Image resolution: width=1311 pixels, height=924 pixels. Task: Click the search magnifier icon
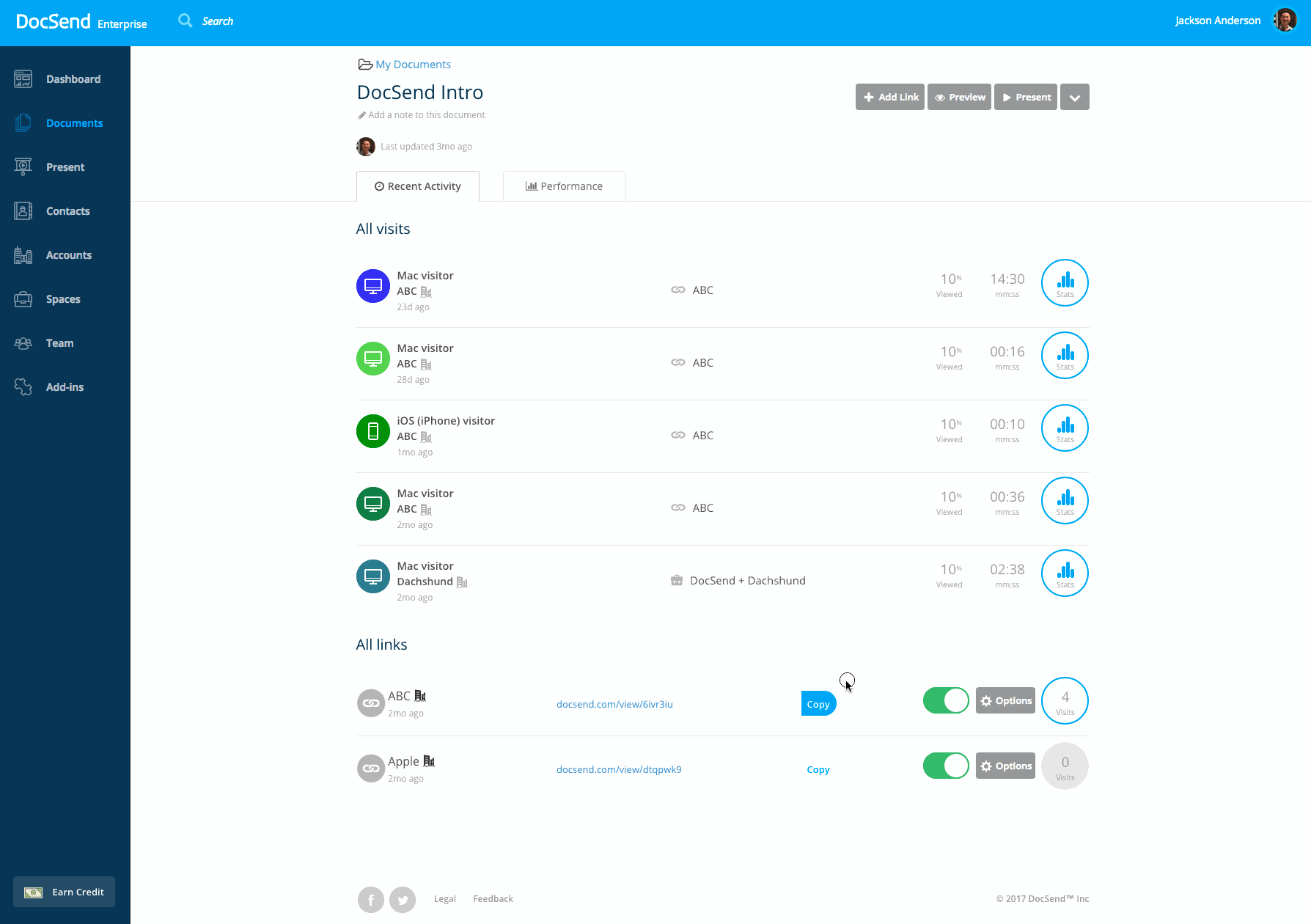(x=186, y=21)
